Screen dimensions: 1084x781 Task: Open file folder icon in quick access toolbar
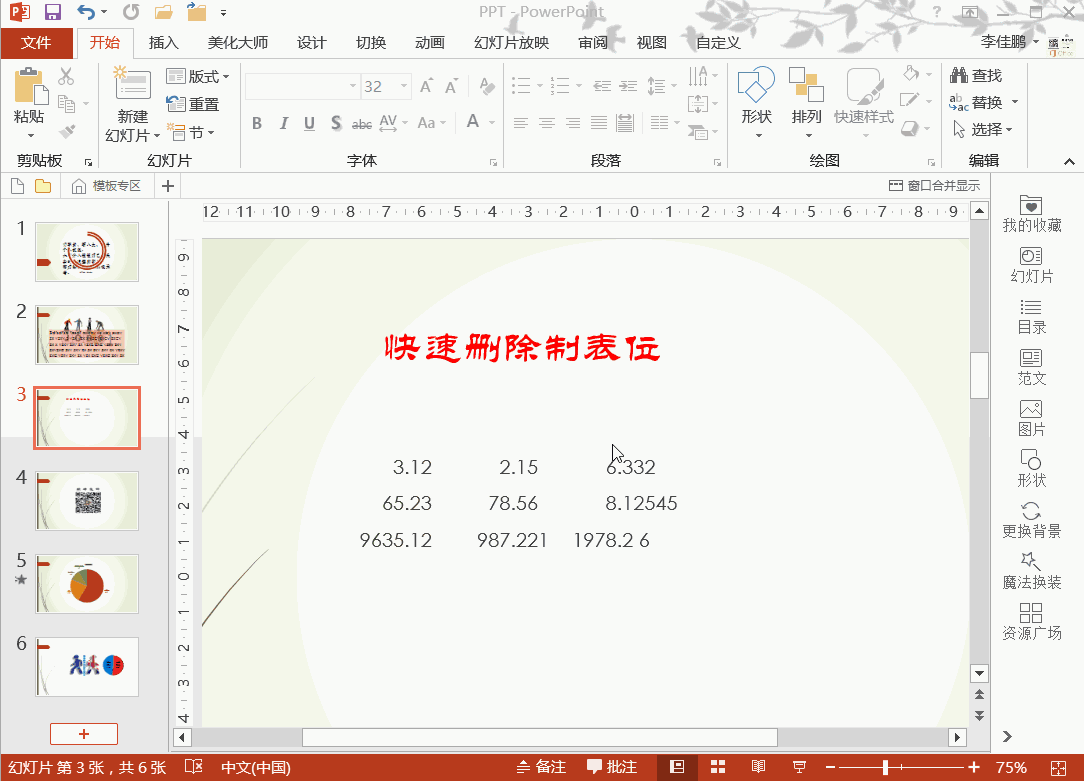[x=164, y=12]
